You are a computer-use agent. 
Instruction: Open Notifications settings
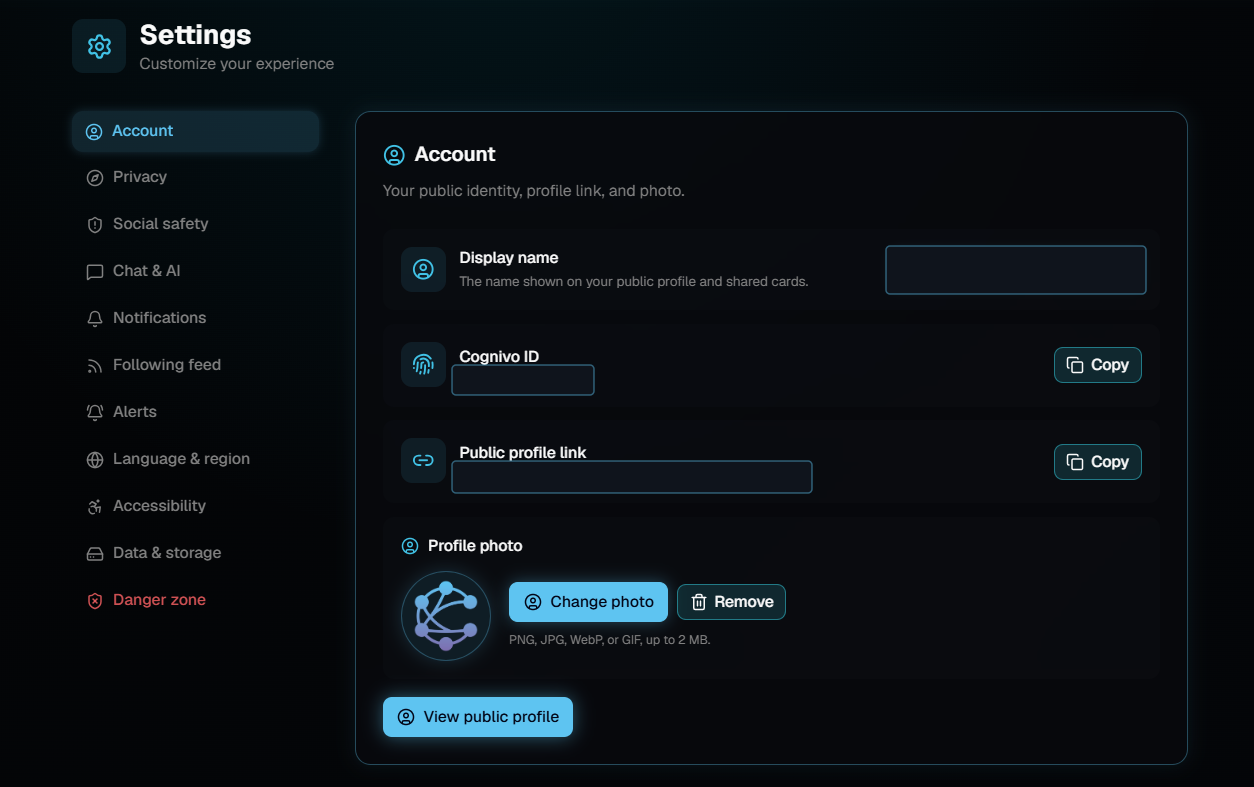[x=196, y=318]
